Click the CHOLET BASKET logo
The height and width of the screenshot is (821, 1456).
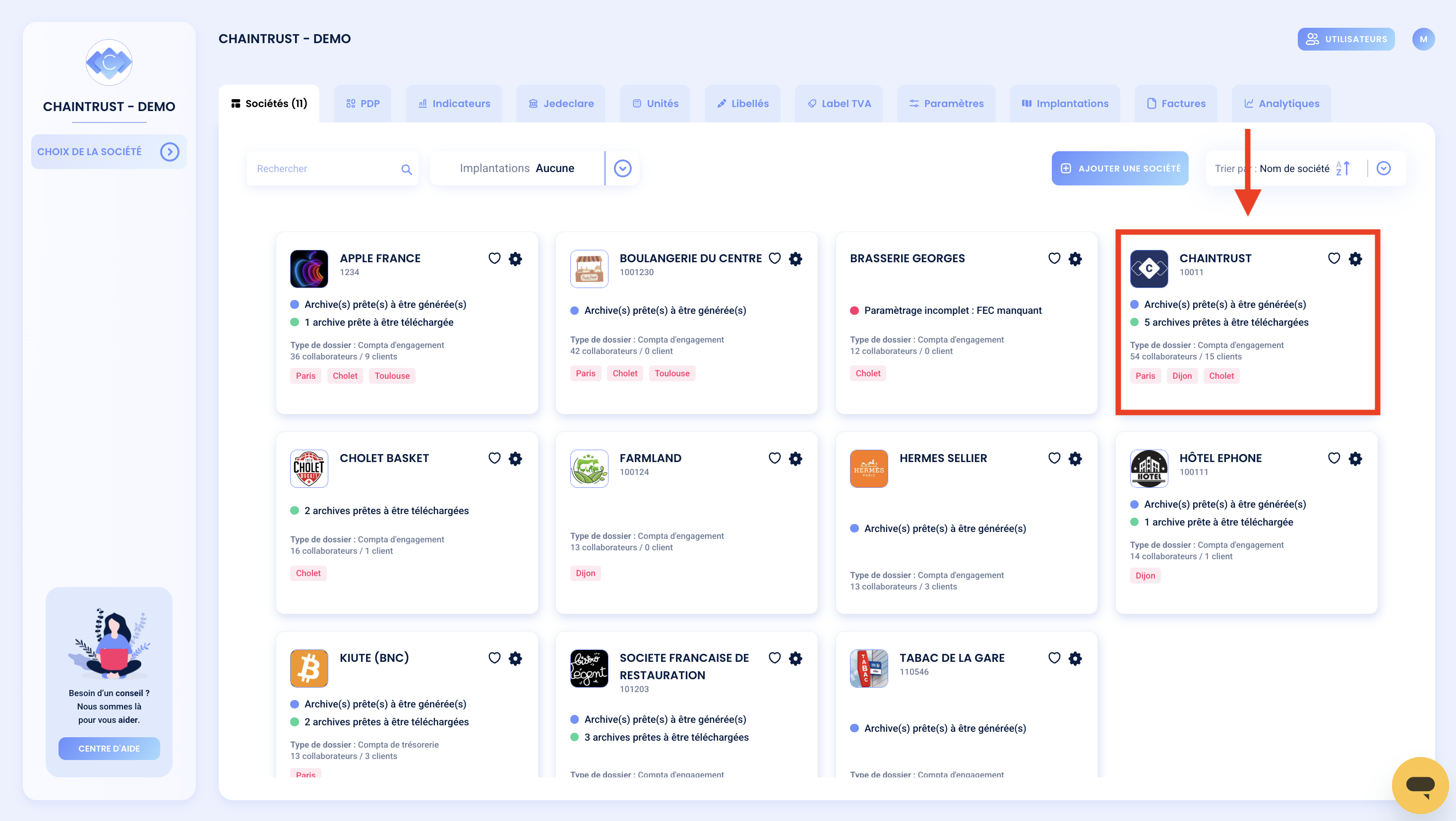click(309, 469)
